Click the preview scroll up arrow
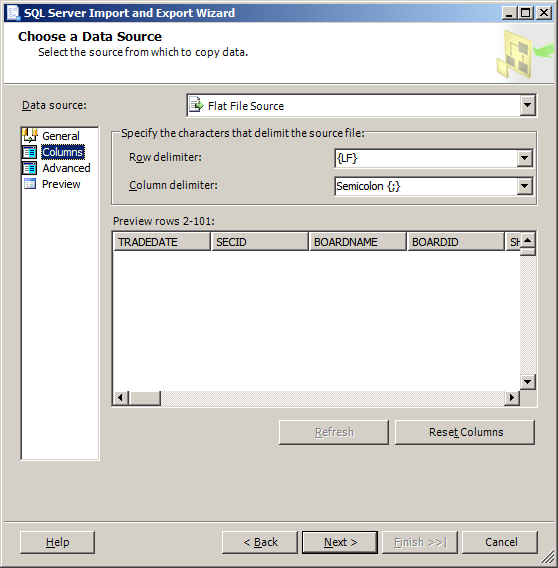This screenshot has width=558, height=568. click(x=528, y=240)
